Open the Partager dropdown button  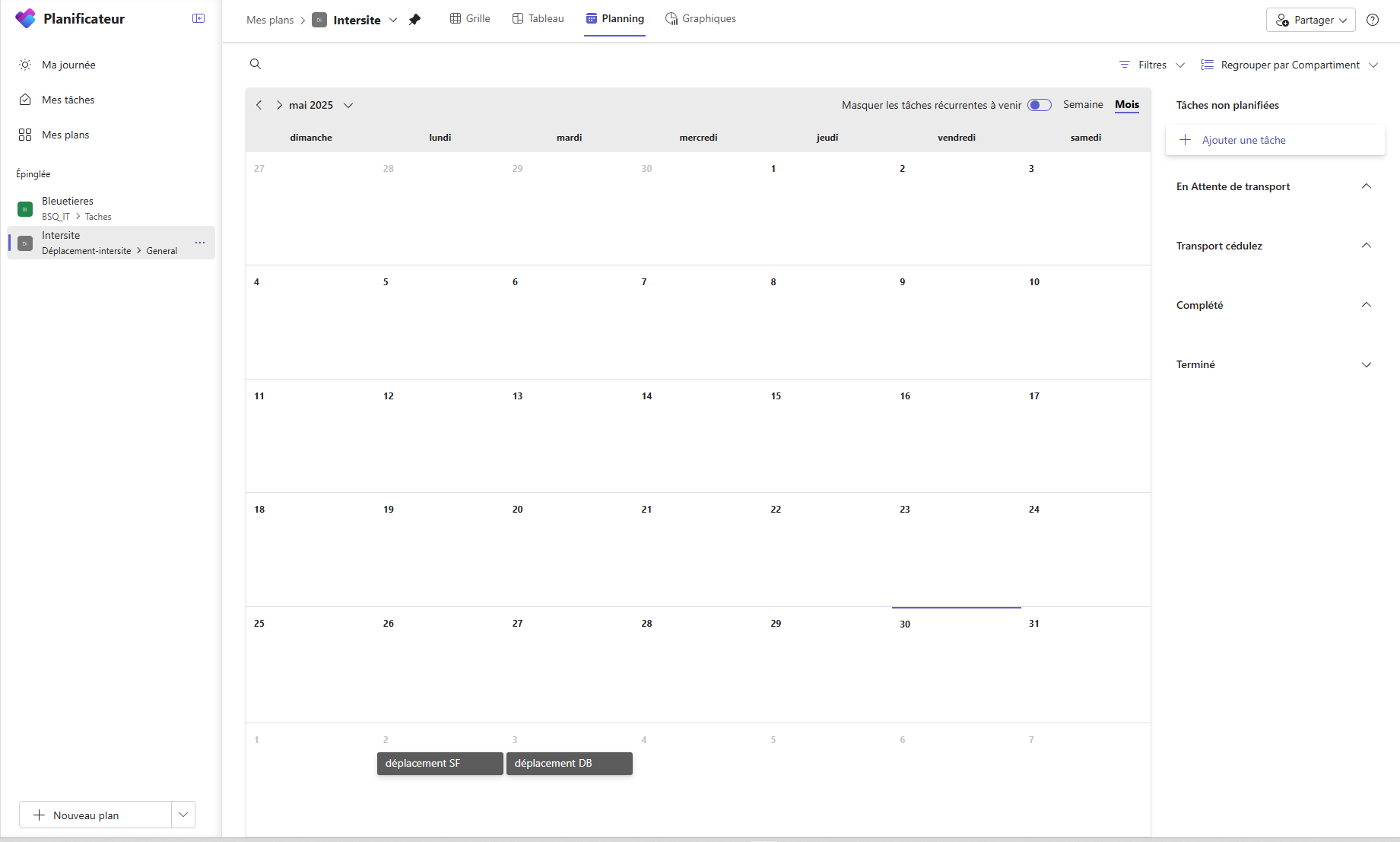pyautogui.click(x=1311, y=20)
